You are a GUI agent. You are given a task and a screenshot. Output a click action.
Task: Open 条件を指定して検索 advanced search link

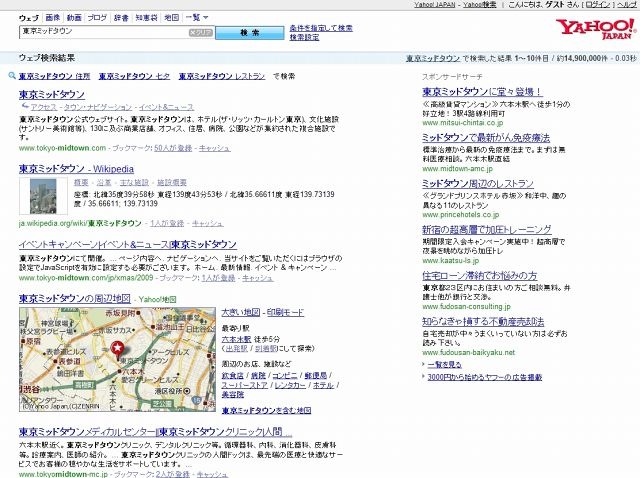coord(321,28)
